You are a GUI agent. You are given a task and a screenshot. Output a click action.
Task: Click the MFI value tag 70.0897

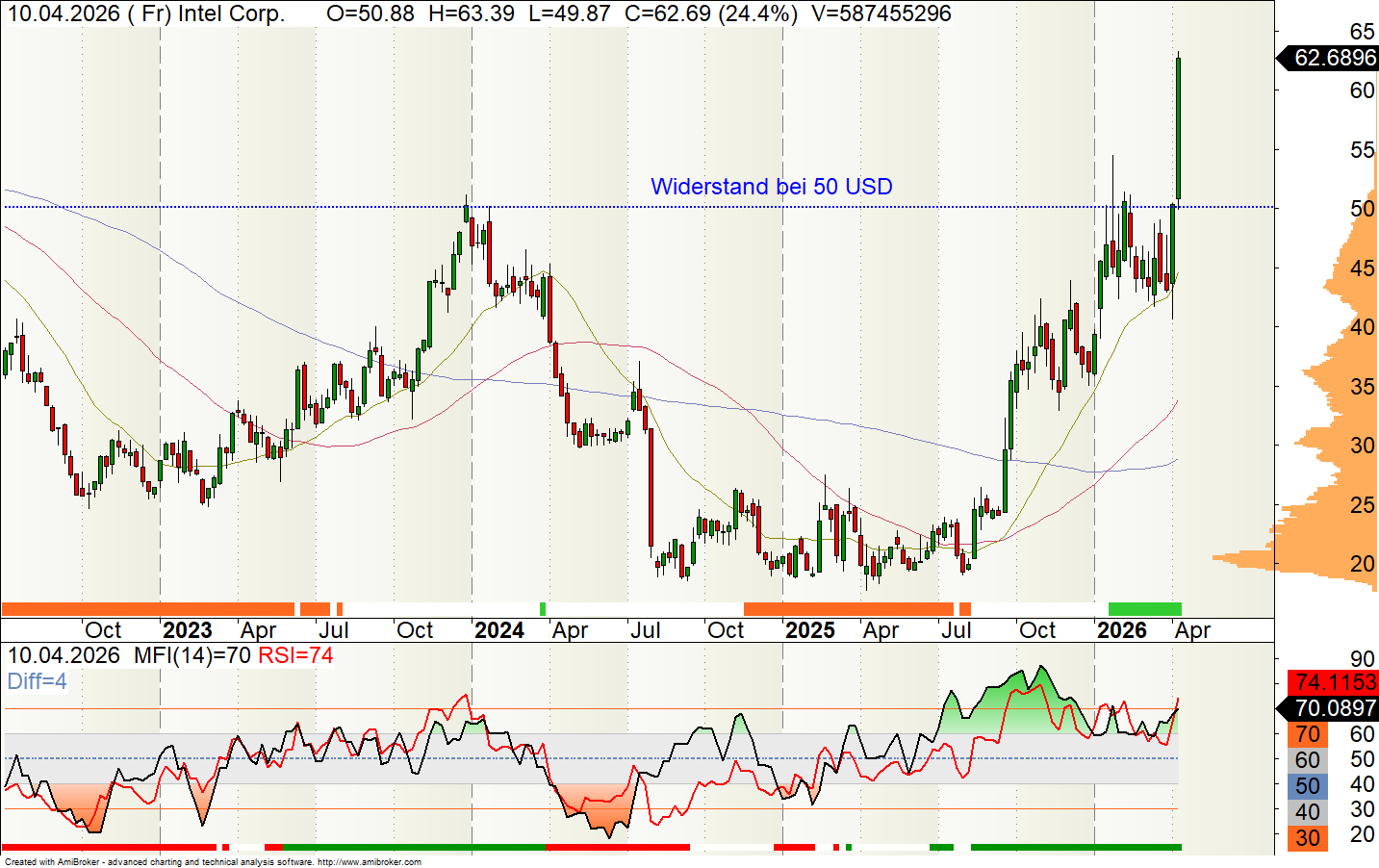(1334, 709)
